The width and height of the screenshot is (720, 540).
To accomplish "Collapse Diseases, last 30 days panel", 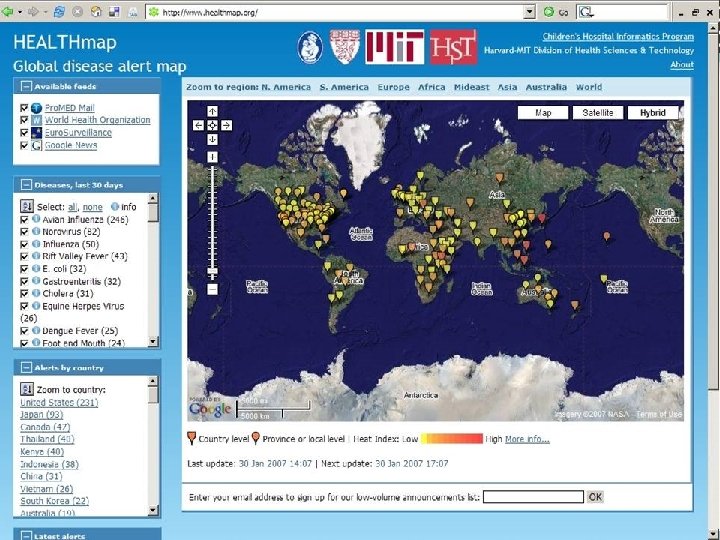I will (x=27, y=185).
